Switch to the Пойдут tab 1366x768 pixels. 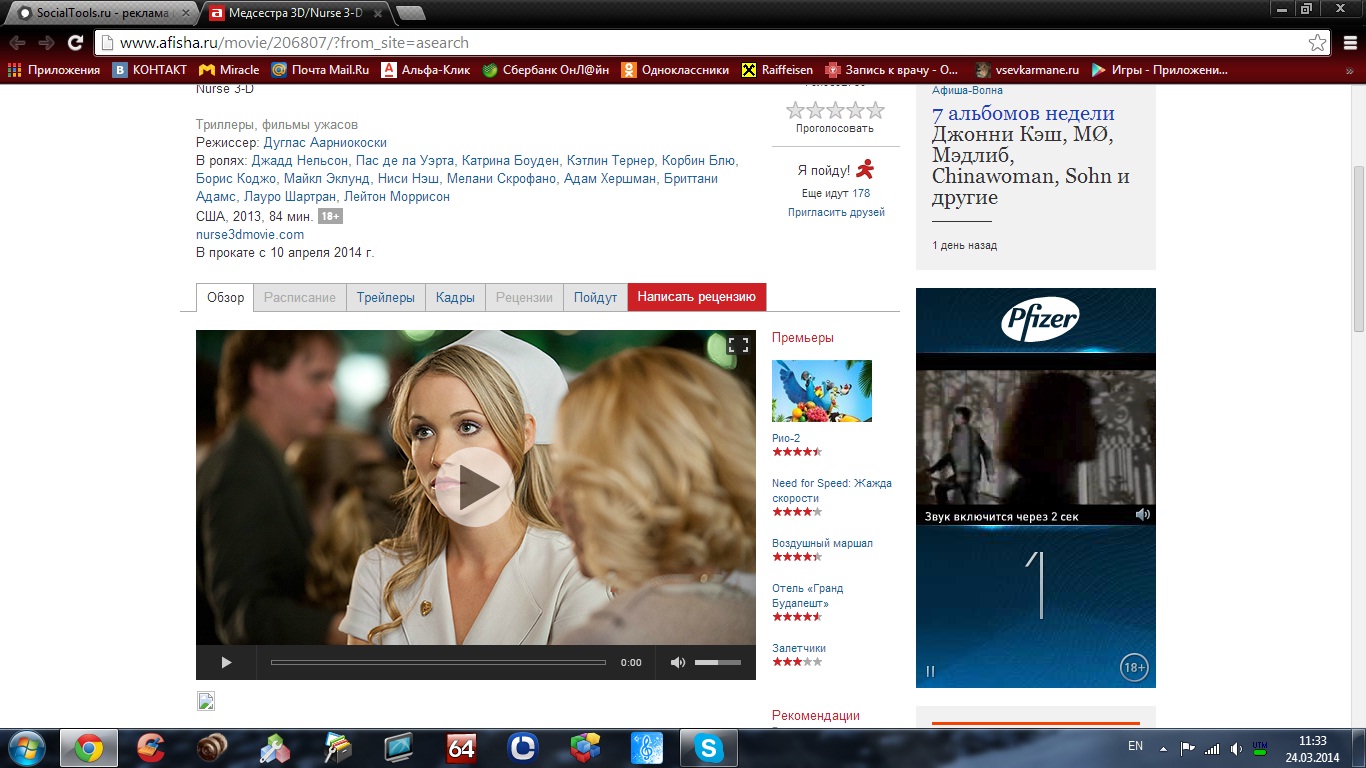coord(595,297)
